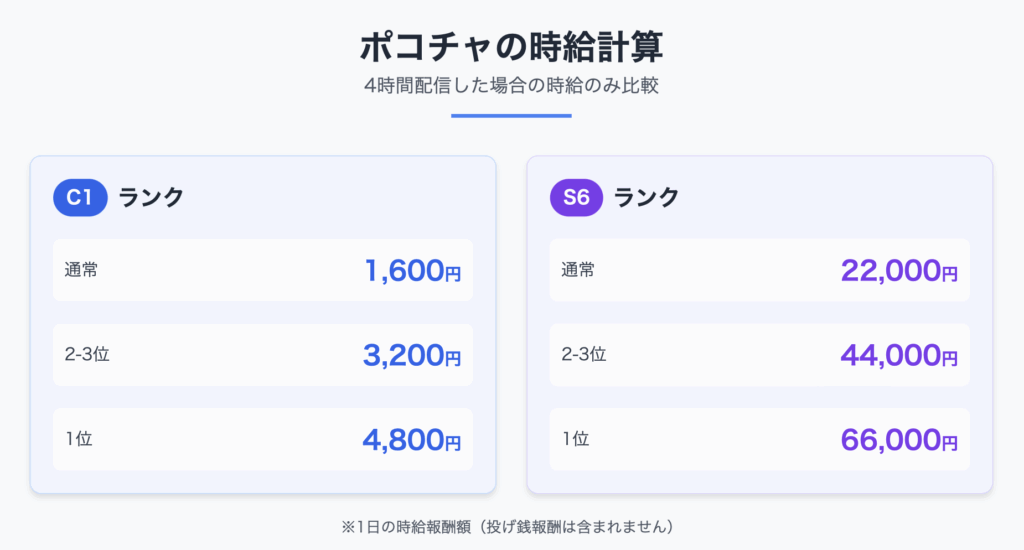
Task: Click the subtitle 4時間配信した場合の時給のみ比較
Action: coord(511,86)
